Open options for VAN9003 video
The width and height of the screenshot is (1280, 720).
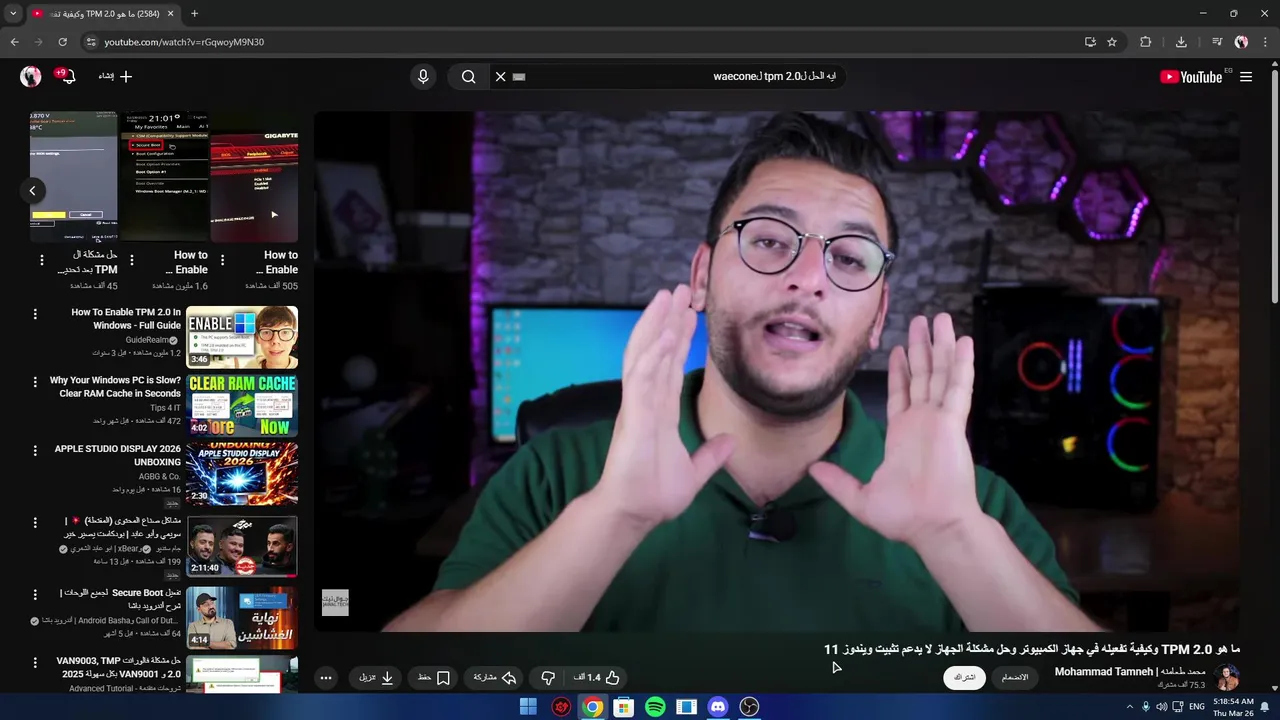[x=35, y=662]
